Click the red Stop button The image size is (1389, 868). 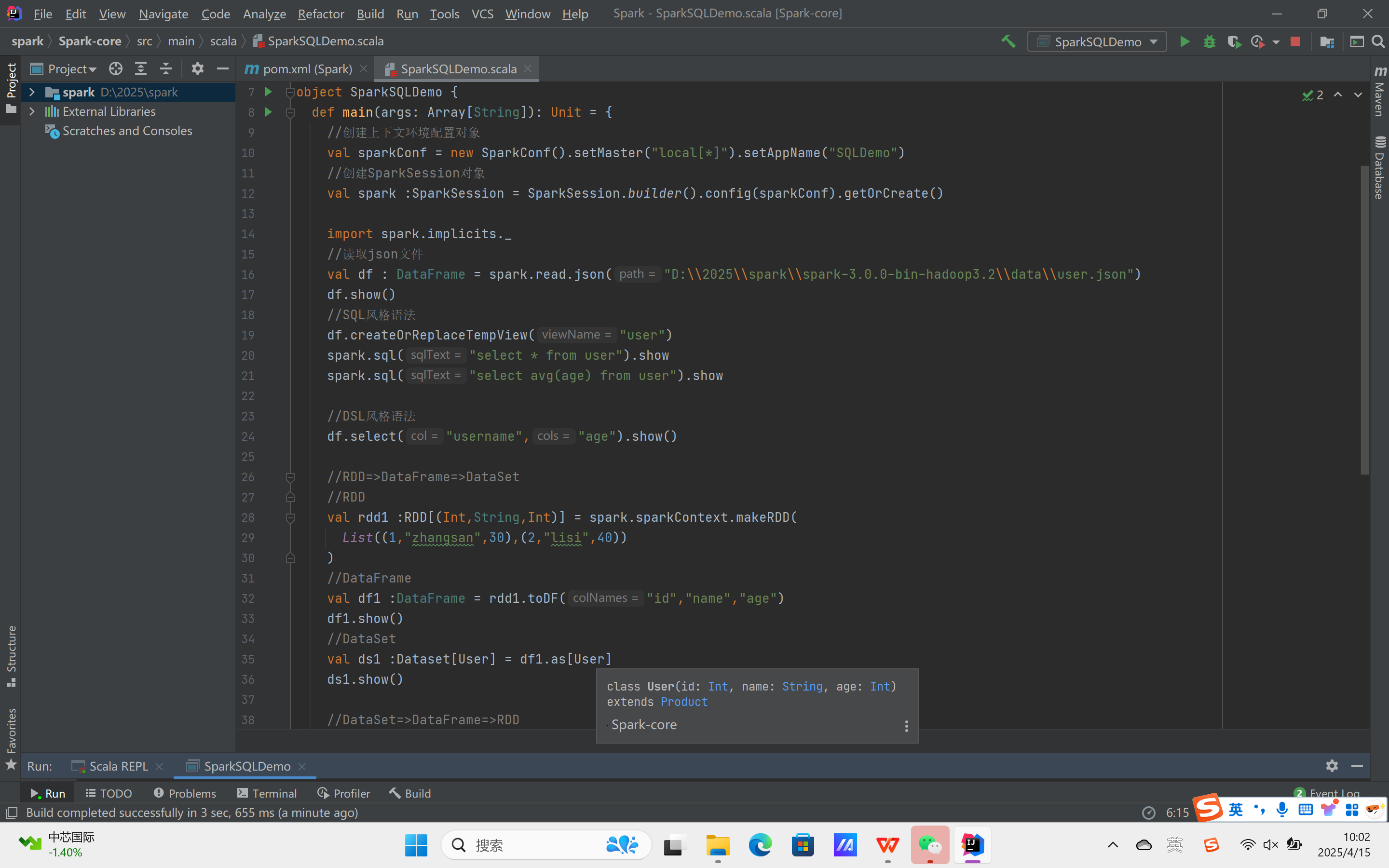[x=1295, y=42]
